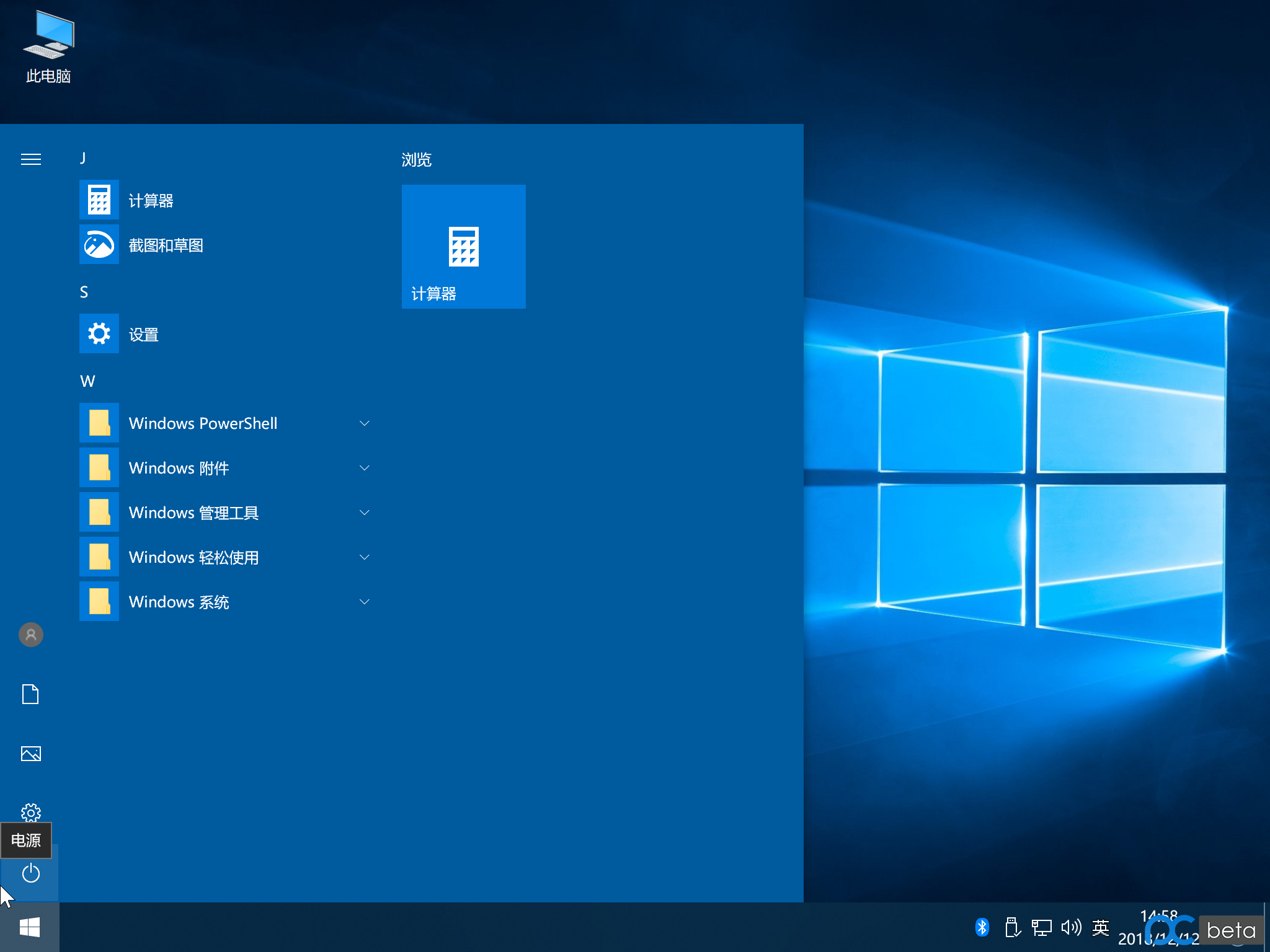Open the 计算器 tile in the 浏览 group
This screenshot has height=952, width=1270.
463,247
